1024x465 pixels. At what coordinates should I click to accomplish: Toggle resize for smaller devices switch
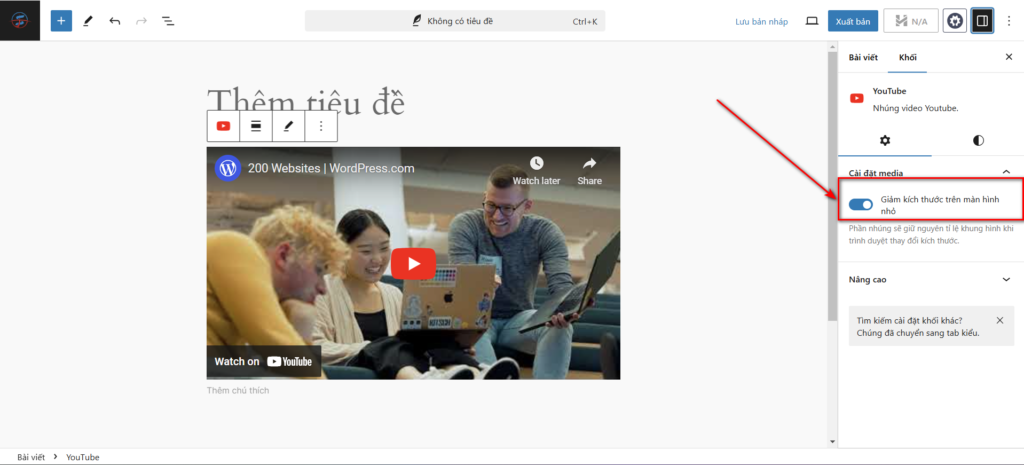point(861,205)
